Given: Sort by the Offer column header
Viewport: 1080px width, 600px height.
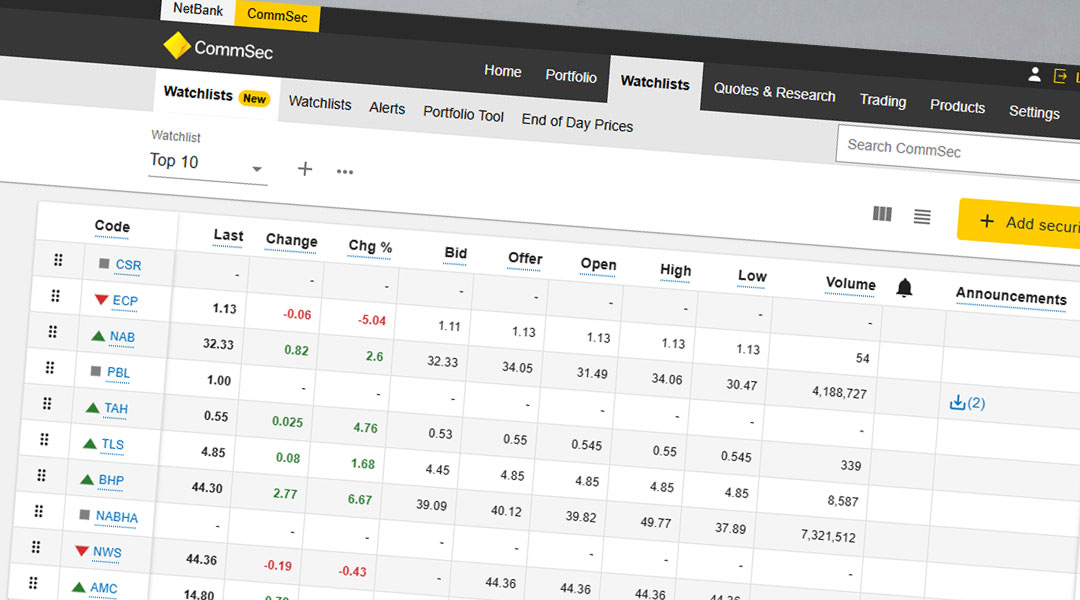Looking at the screenshot, I should click(525, 258).
